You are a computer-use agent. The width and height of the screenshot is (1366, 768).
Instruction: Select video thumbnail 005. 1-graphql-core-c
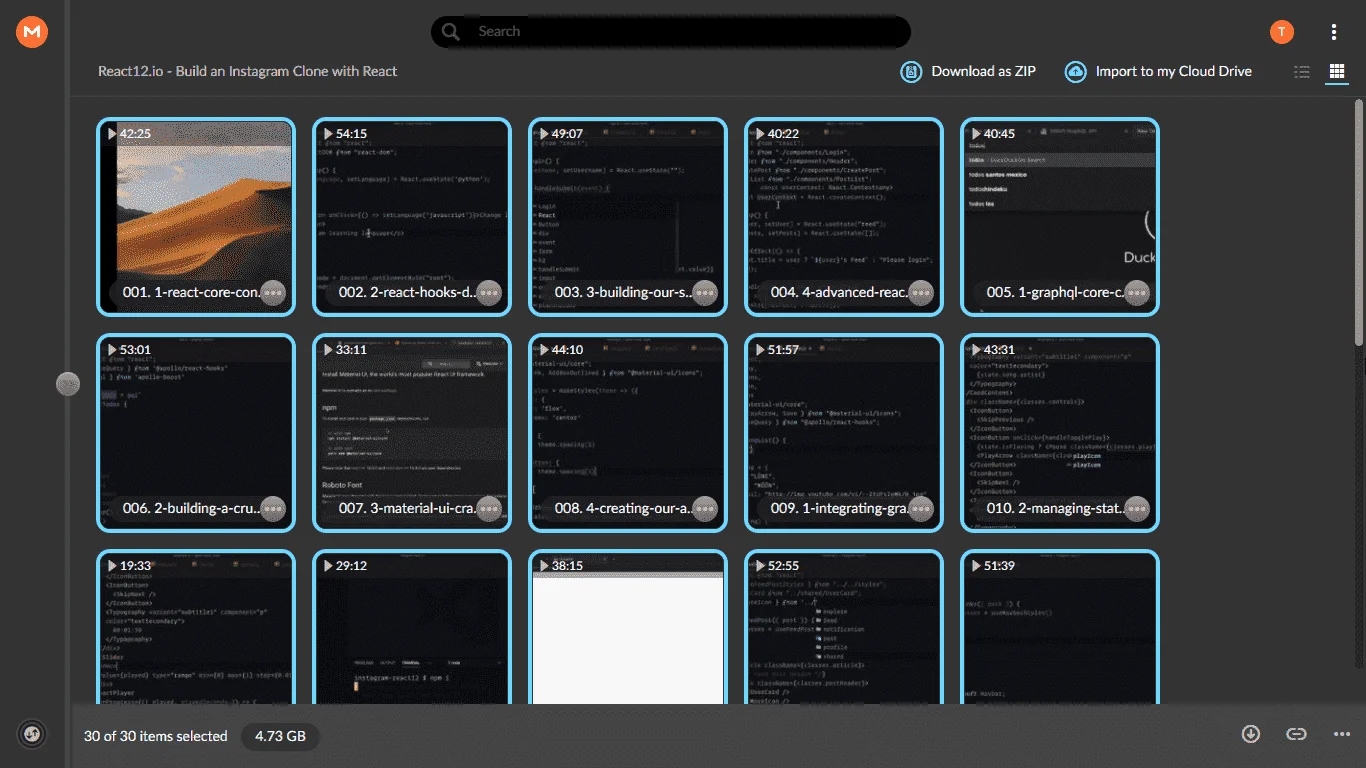coord(1060,217)
